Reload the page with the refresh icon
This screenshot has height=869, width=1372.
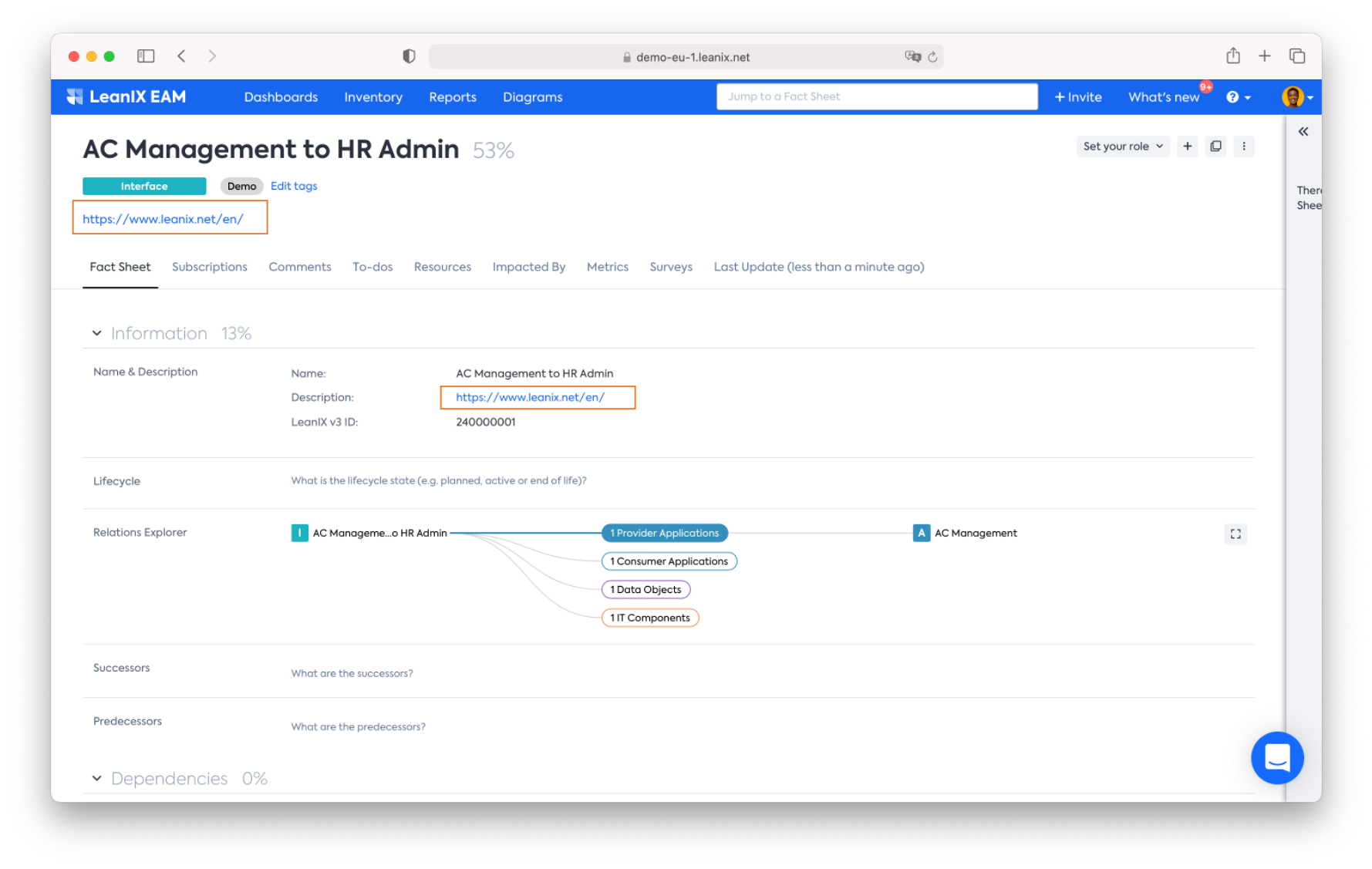tap(932, 56)
